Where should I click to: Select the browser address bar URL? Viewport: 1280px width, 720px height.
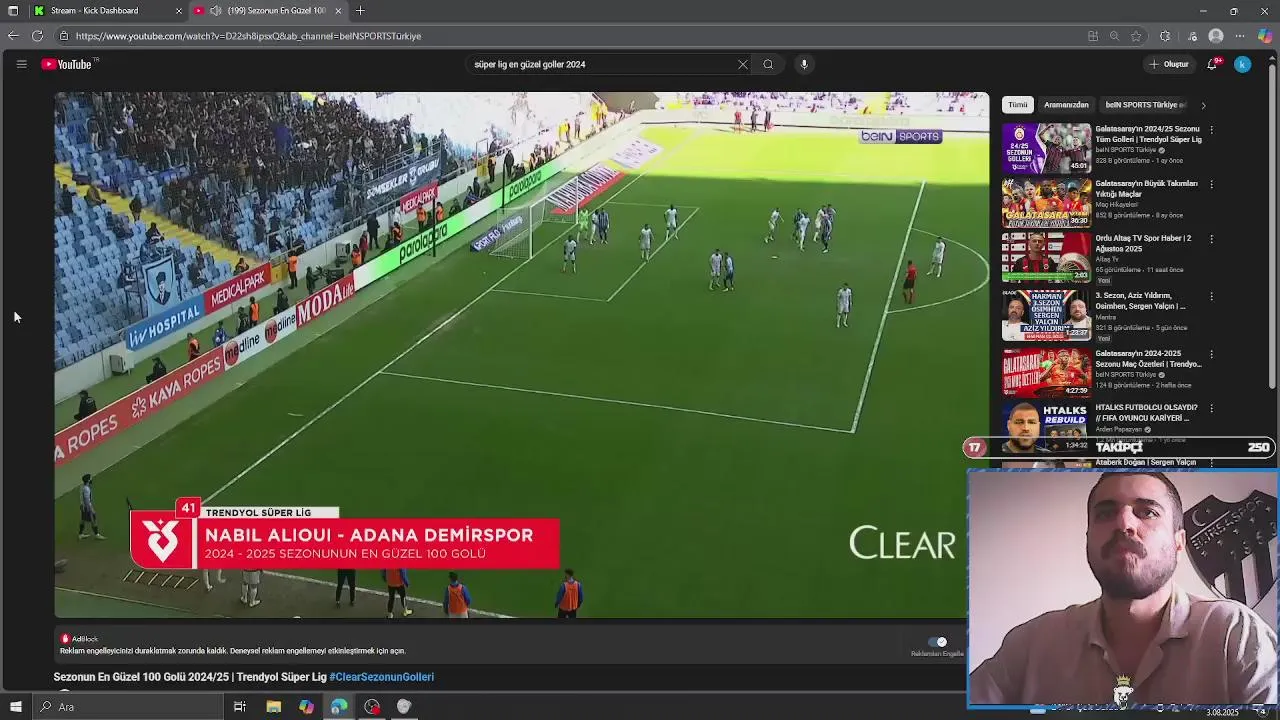(248, 36)
